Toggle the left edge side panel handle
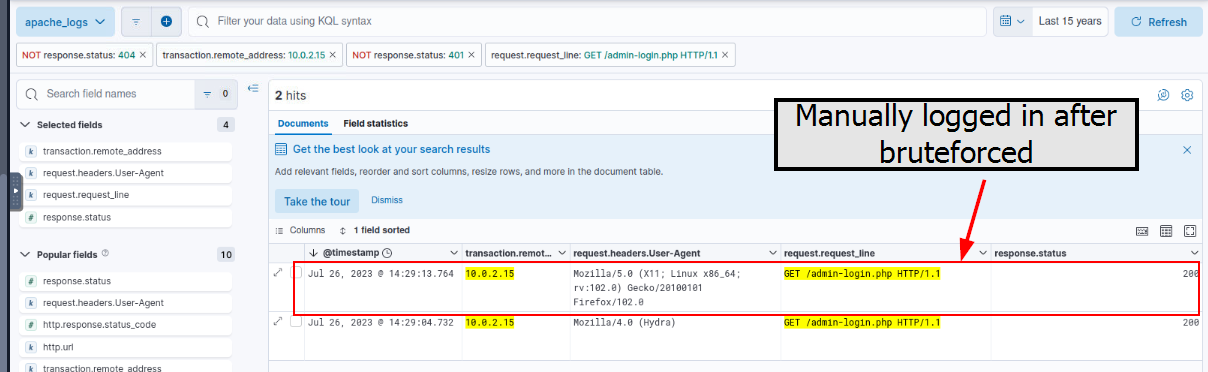 coord(15,192)
